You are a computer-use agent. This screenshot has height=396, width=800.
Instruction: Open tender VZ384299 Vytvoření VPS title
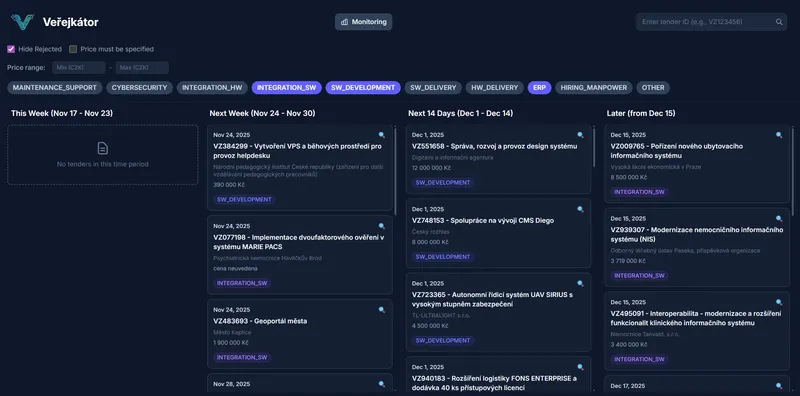(x=297, y=151)
